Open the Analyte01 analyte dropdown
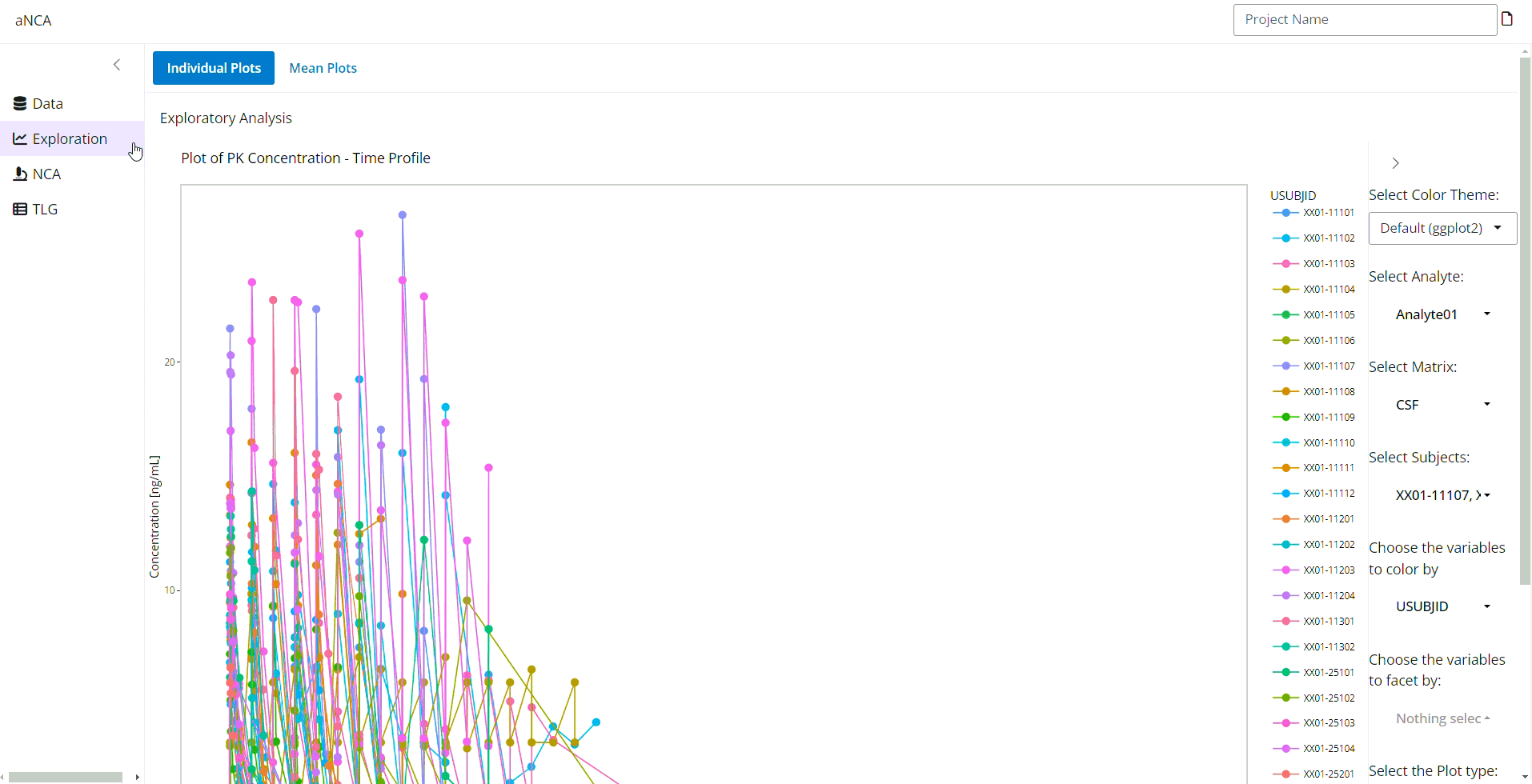1532x784 pixels. 1442,314
